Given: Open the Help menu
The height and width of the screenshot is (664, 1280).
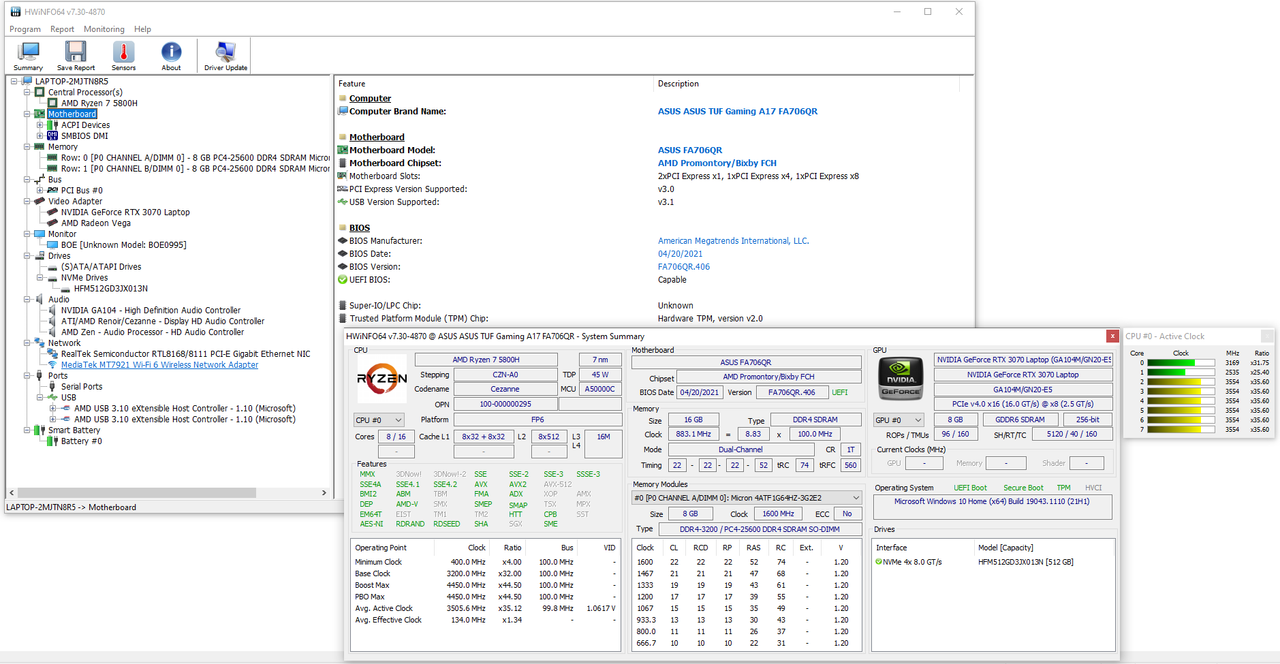Looking at the screenshot, I should pyautogui.click(x=143, y=30).
